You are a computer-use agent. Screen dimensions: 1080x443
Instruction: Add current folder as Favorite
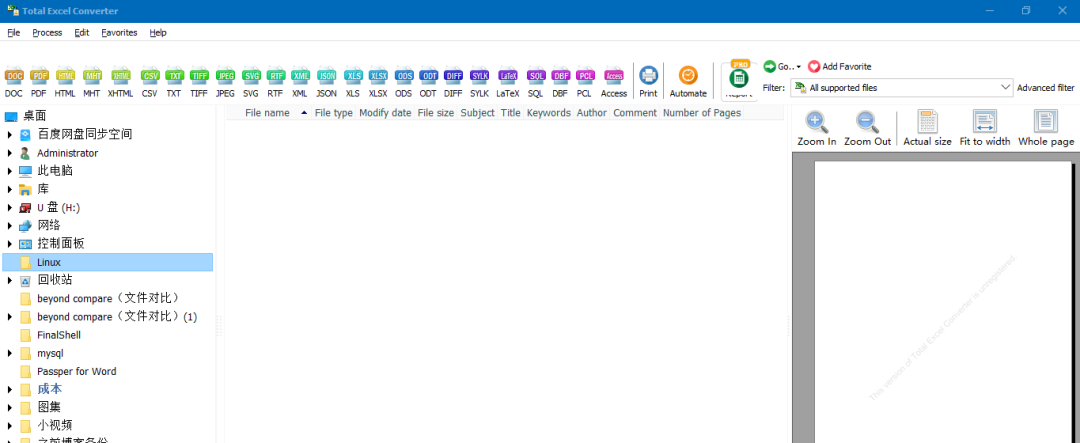pyautogui.click(x=840, y=67)
